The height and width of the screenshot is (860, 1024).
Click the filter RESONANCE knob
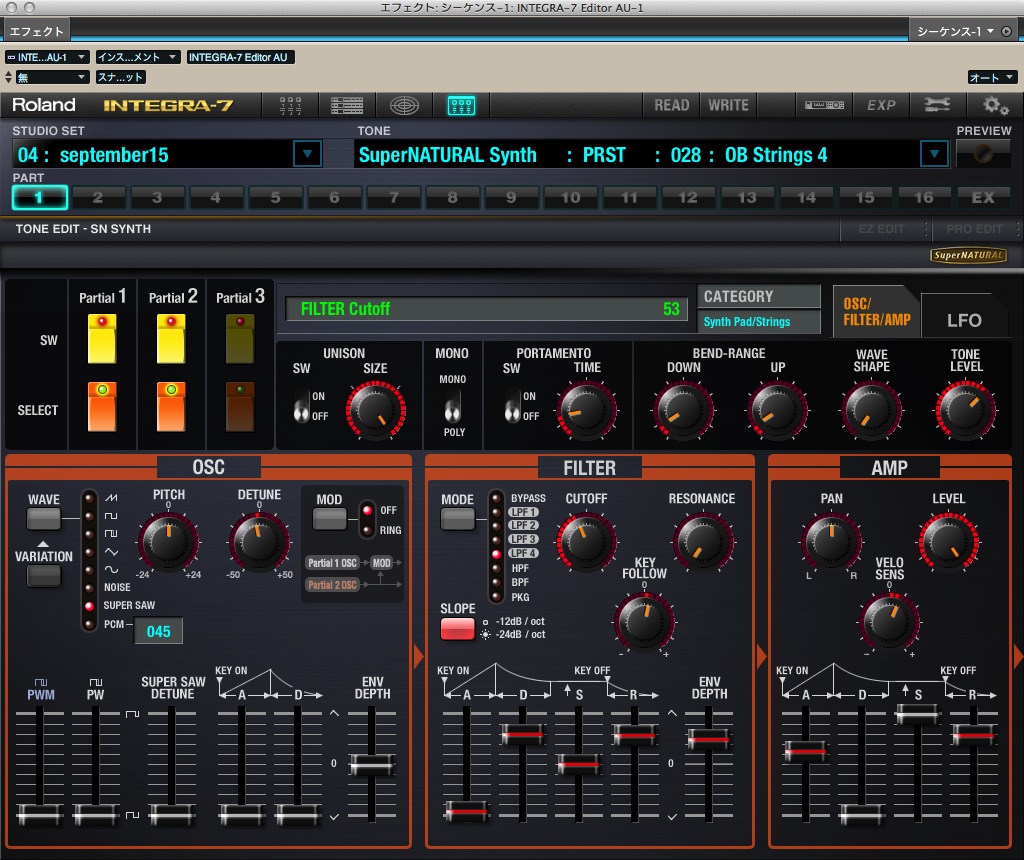tap(703, 542)
